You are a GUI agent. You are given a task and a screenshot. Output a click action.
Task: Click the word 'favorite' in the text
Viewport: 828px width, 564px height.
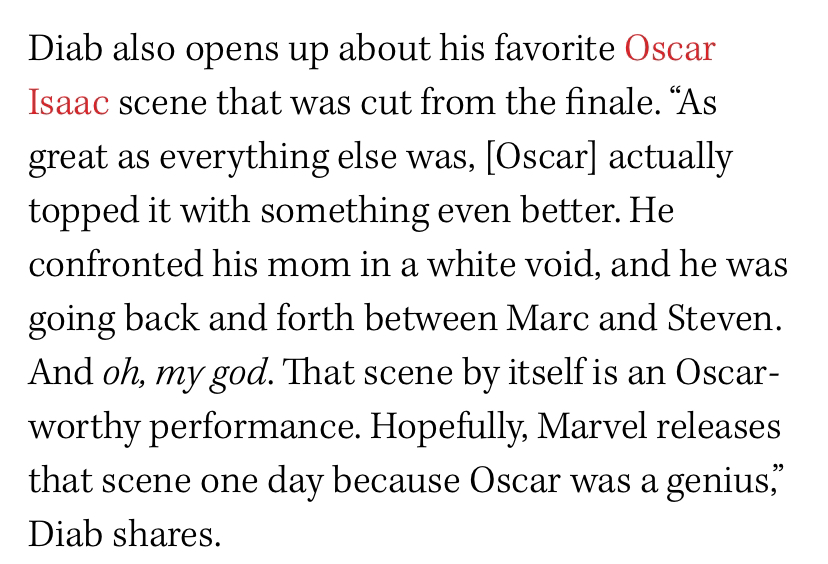(x=554, y=49)
